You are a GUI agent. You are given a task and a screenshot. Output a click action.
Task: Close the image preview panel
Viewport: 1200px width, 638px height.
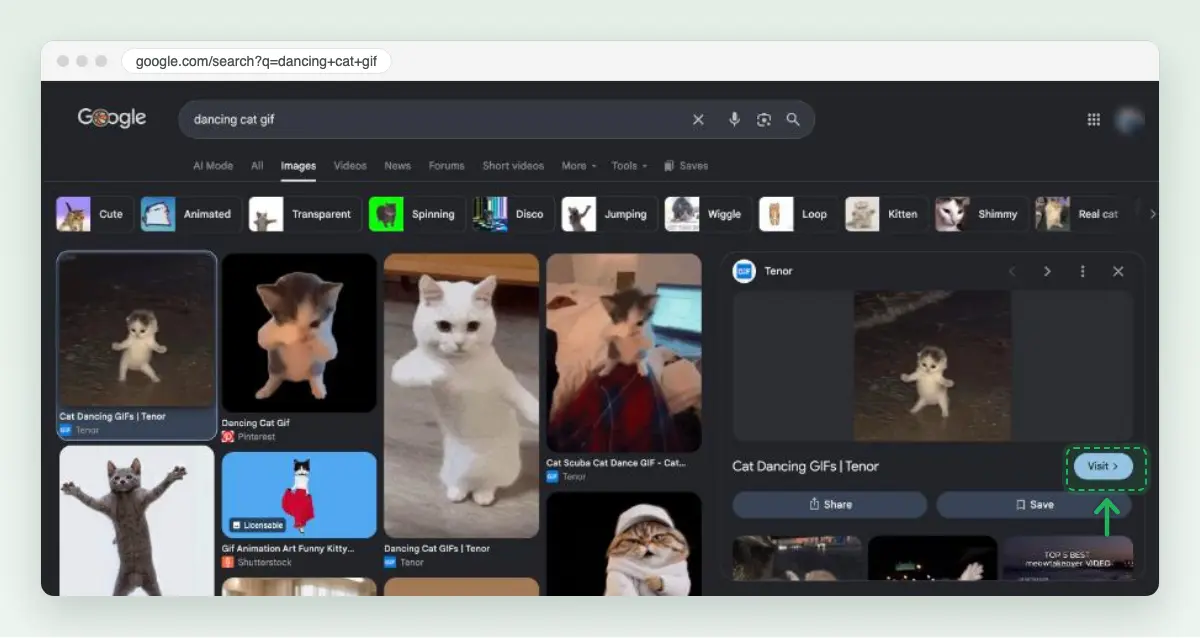click(x=1118, y=271)
